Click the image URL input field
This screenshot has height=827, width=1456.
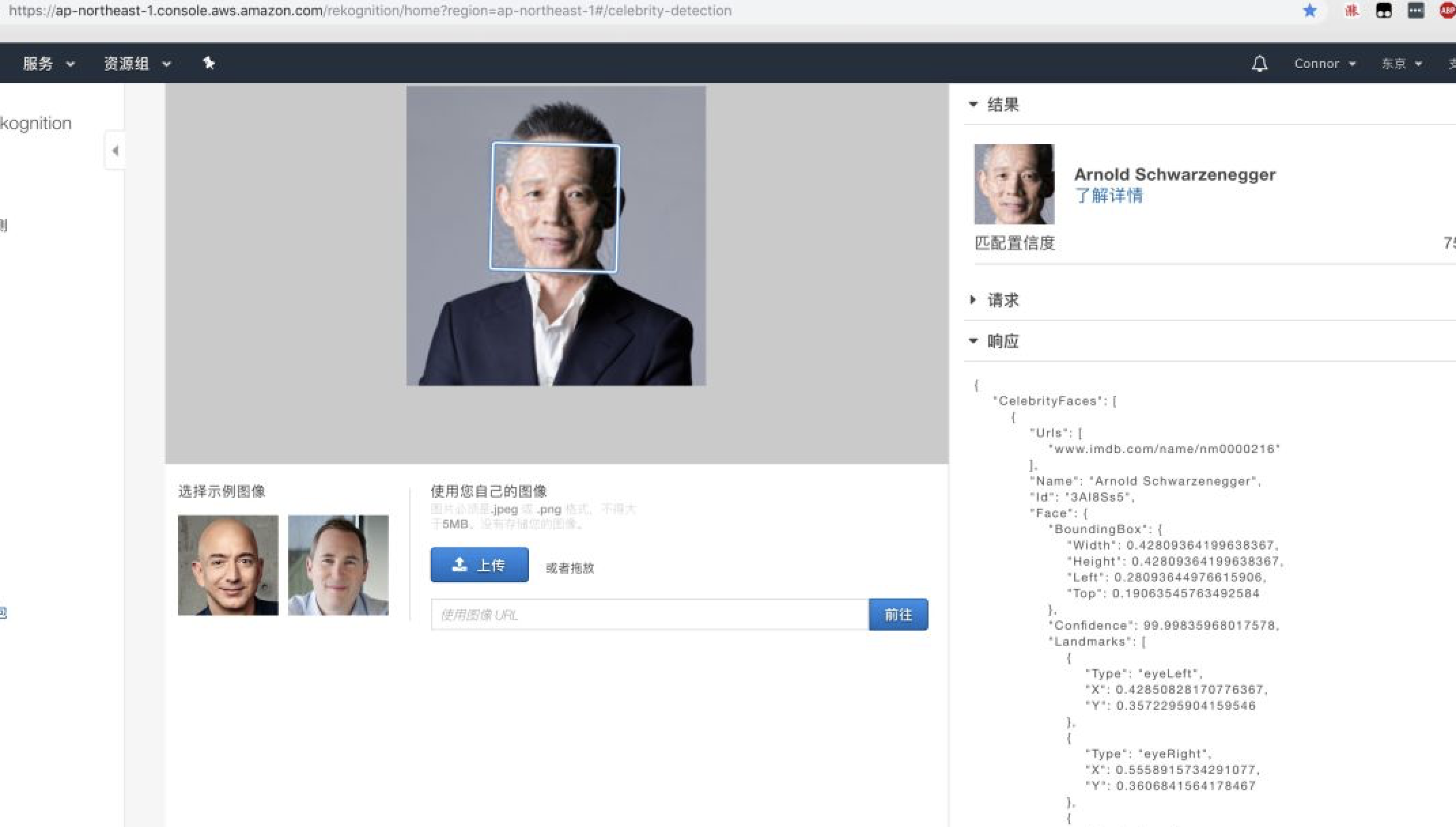click(649, 615)
